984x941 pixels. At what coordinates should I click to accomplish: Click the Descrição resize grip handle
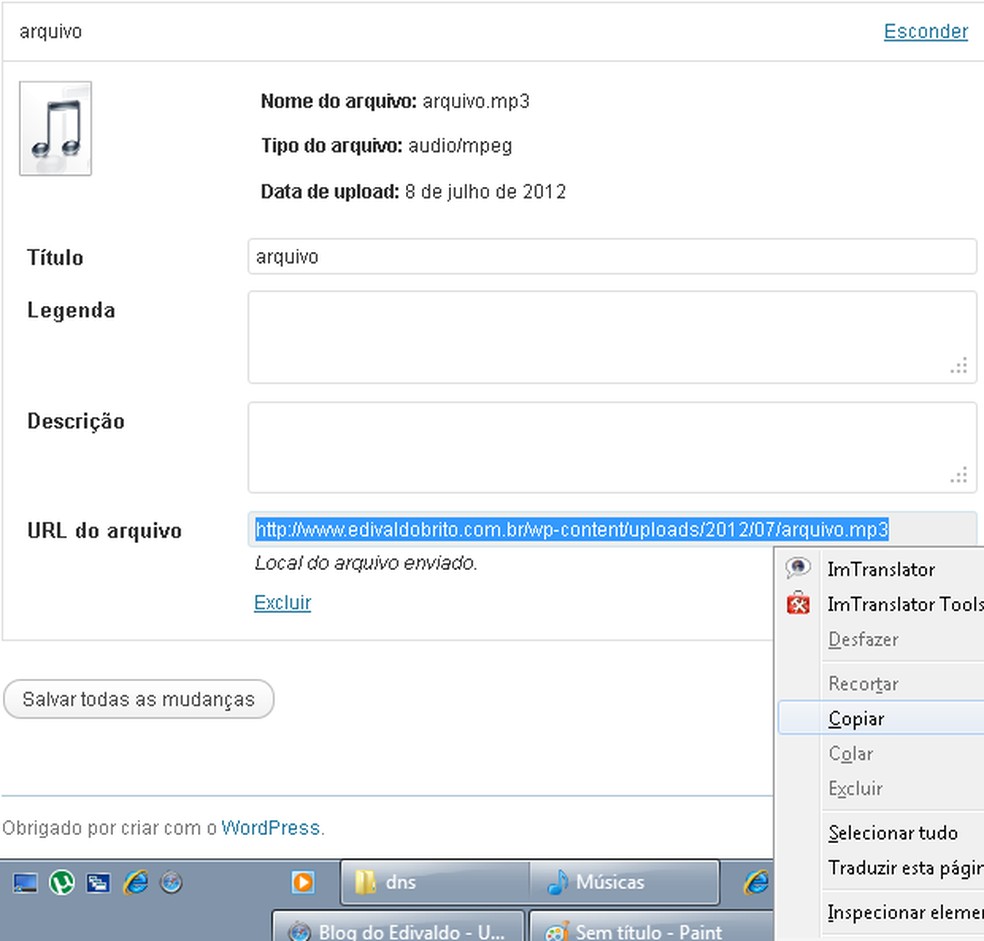[959, 475]
